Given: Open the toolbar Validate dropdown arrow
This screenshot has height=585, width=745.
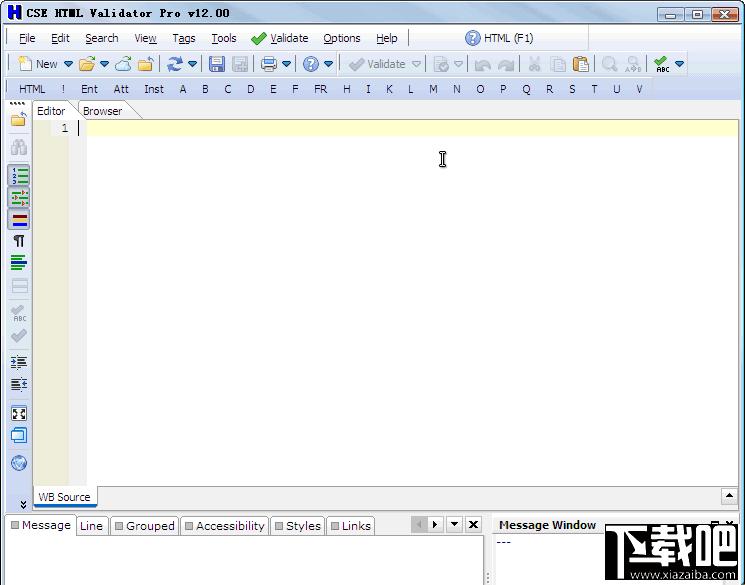Looking at the screenshot, I should (416, 64).
